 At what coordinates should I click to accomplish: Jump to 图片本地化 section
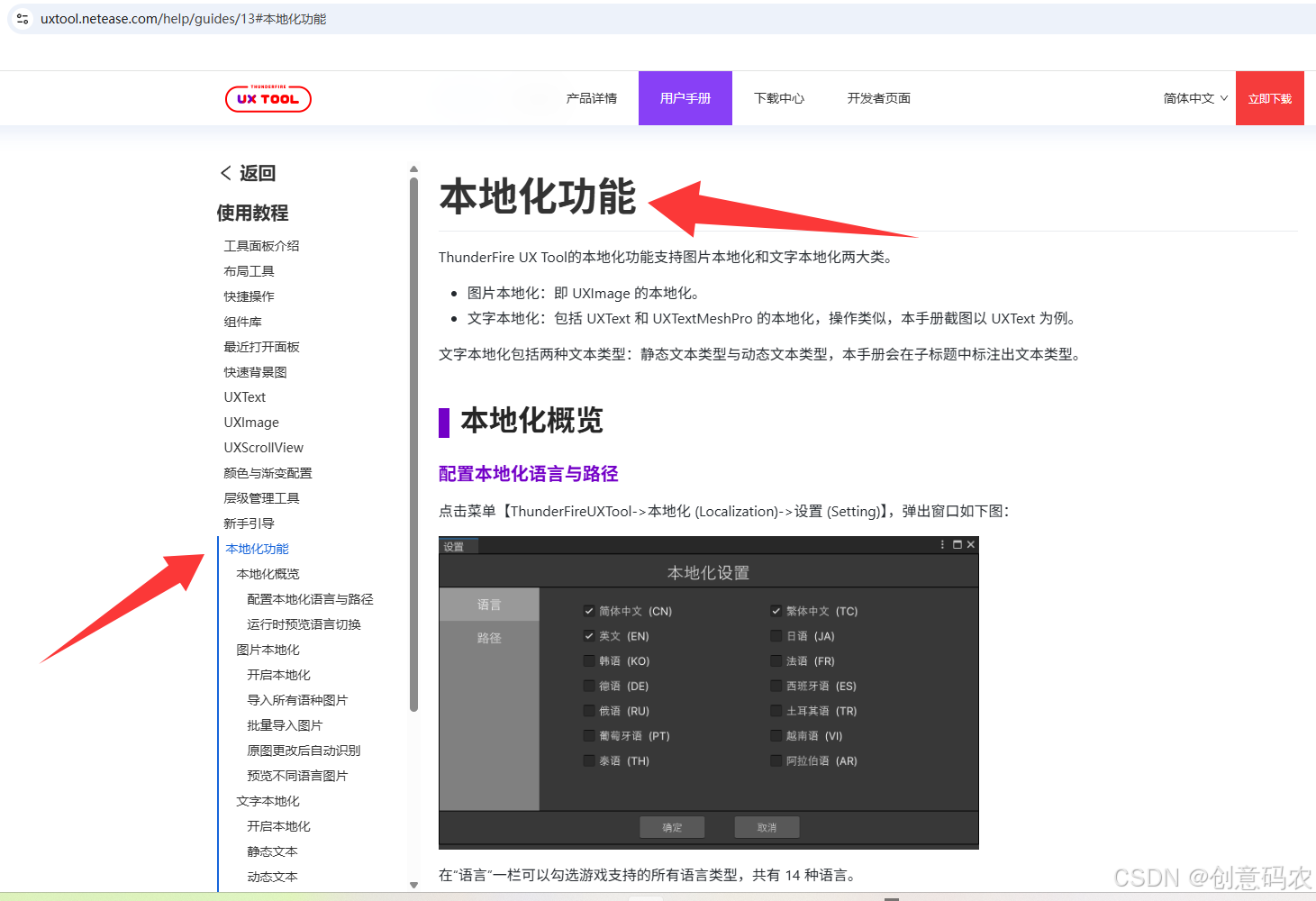coord(268,650)
